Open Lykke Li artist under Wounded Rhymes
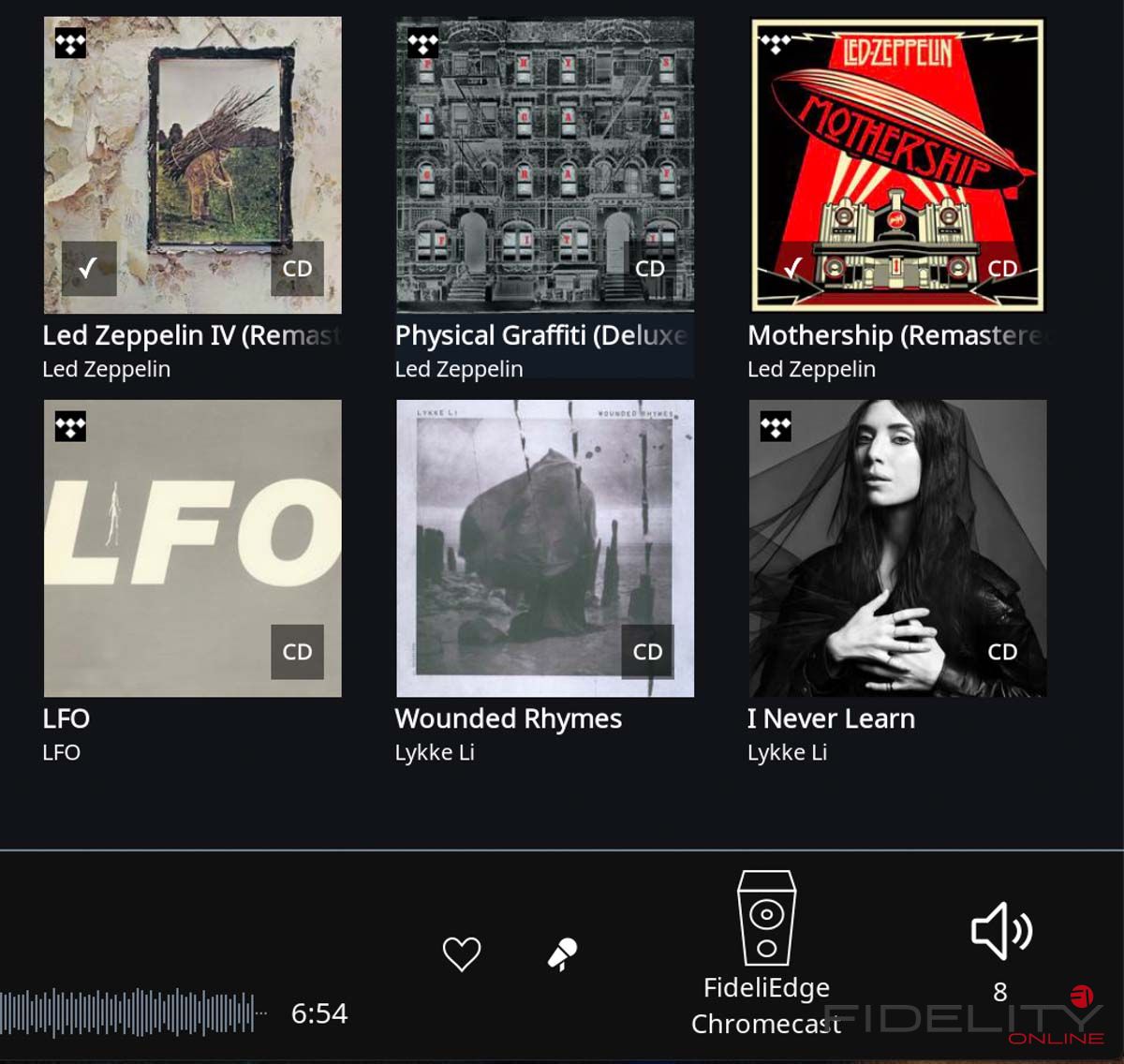The image size is (1124, 1064). click(x=435, y=752)
